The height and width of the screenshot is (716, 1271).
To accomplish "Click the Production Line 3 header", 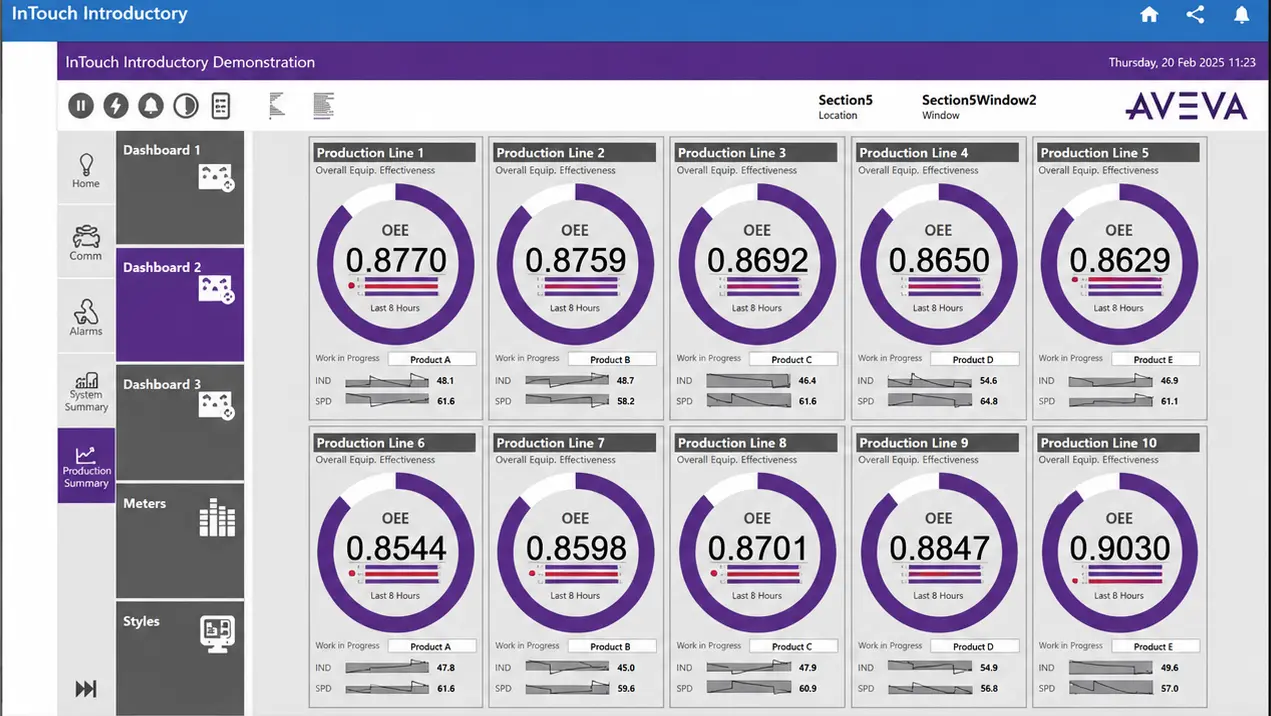I will [x=757, y=153].
